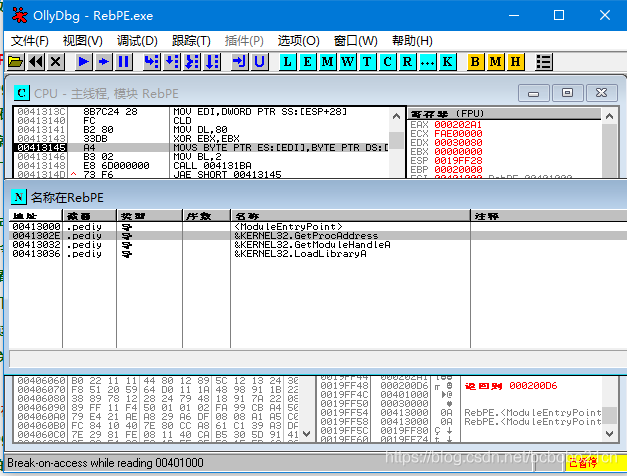Select the &KERNEL32.GetProcAddress row
The height and width of the screenshot is (476, 627).
click(318, 236)
